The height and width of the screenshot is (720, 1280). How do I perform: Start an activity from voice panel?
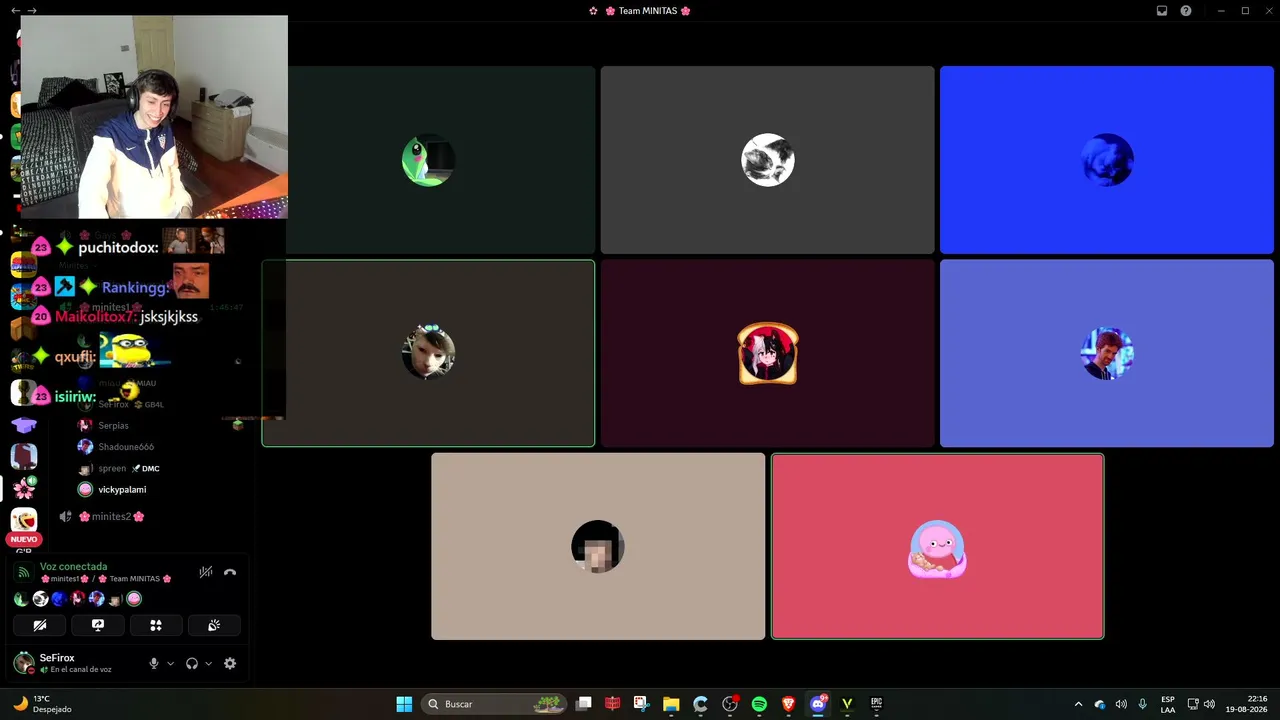click(x=156, y=625)
